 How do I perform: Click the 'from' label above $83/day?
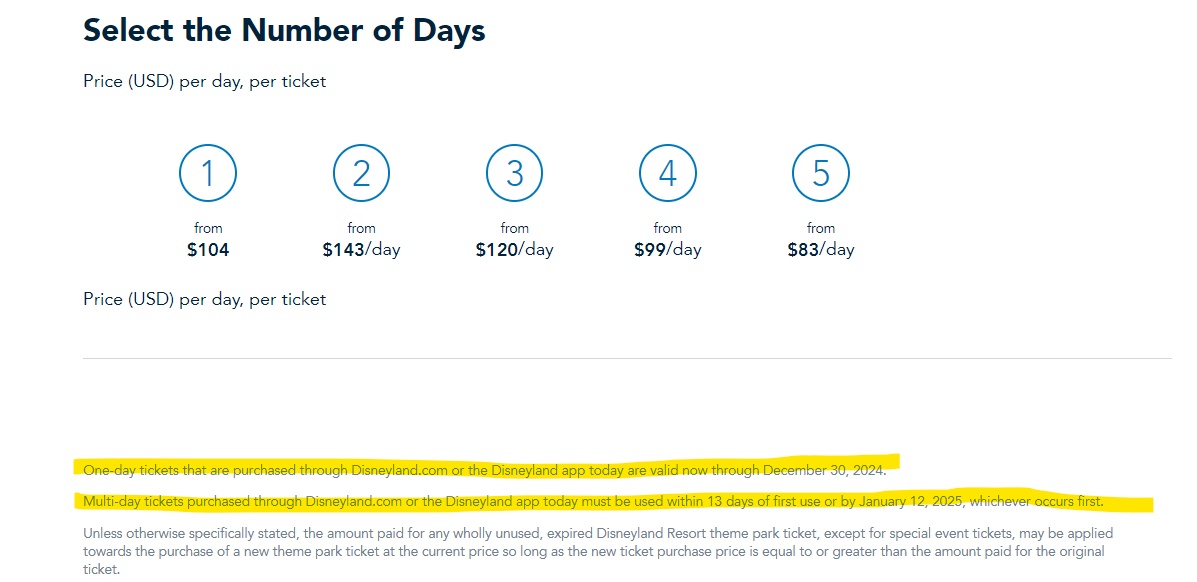click(x=820, y=228)
